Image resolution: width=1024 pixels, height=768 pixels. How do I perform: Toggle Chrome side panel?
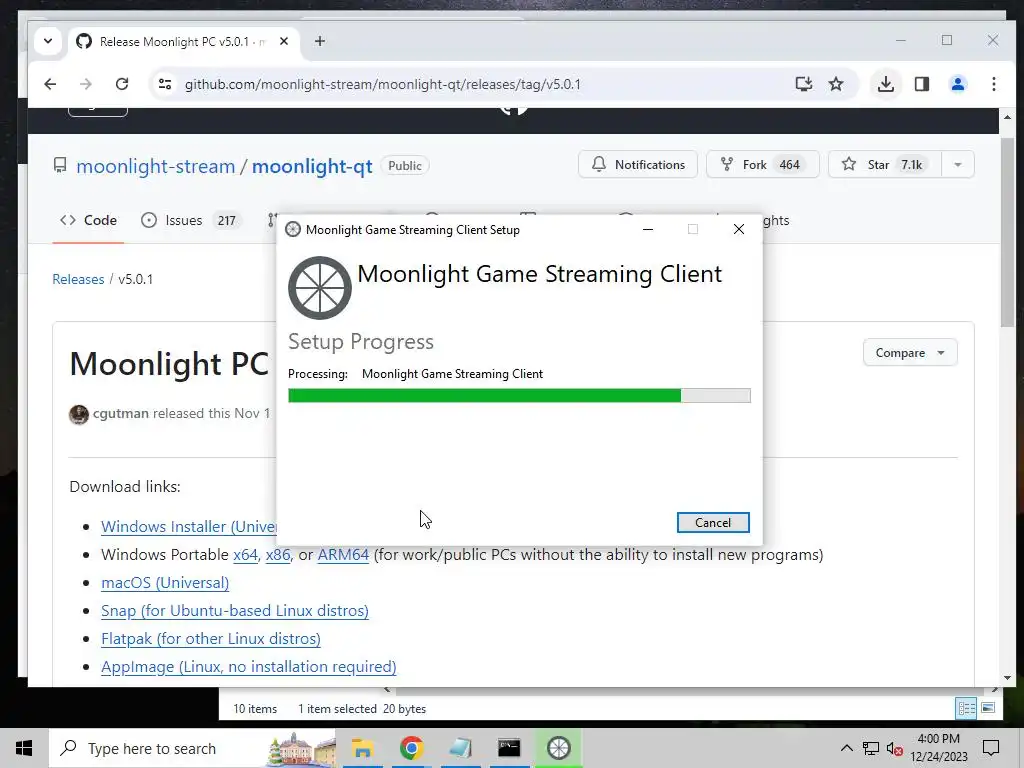(x=921, y=84)
